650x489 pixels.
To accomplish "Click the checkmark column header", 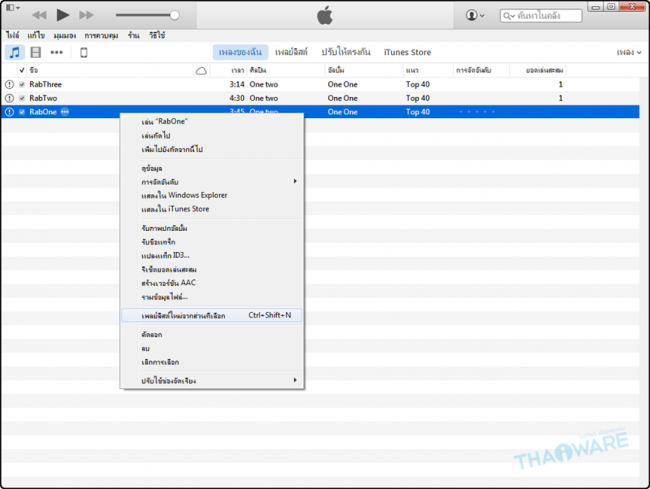I will (22, 70).
